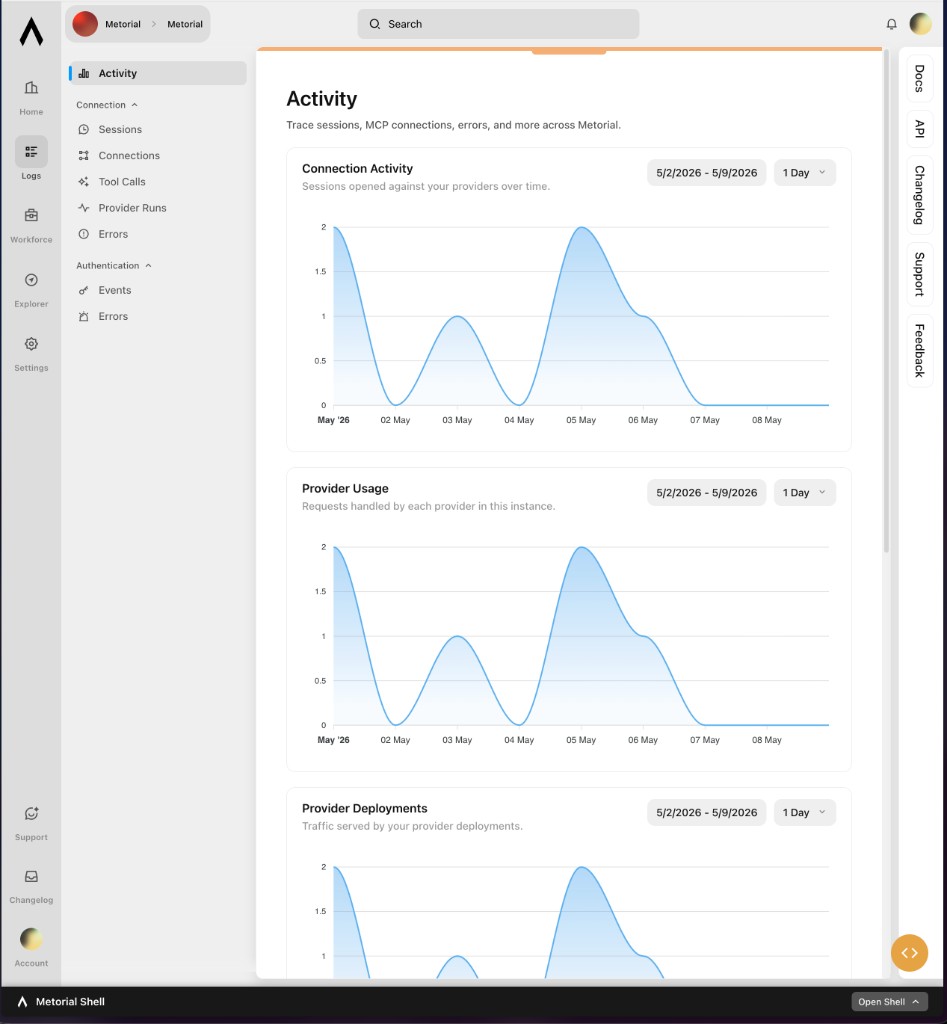Open Explorer in the left rail
947x1024 pixels.
(31, 289)
